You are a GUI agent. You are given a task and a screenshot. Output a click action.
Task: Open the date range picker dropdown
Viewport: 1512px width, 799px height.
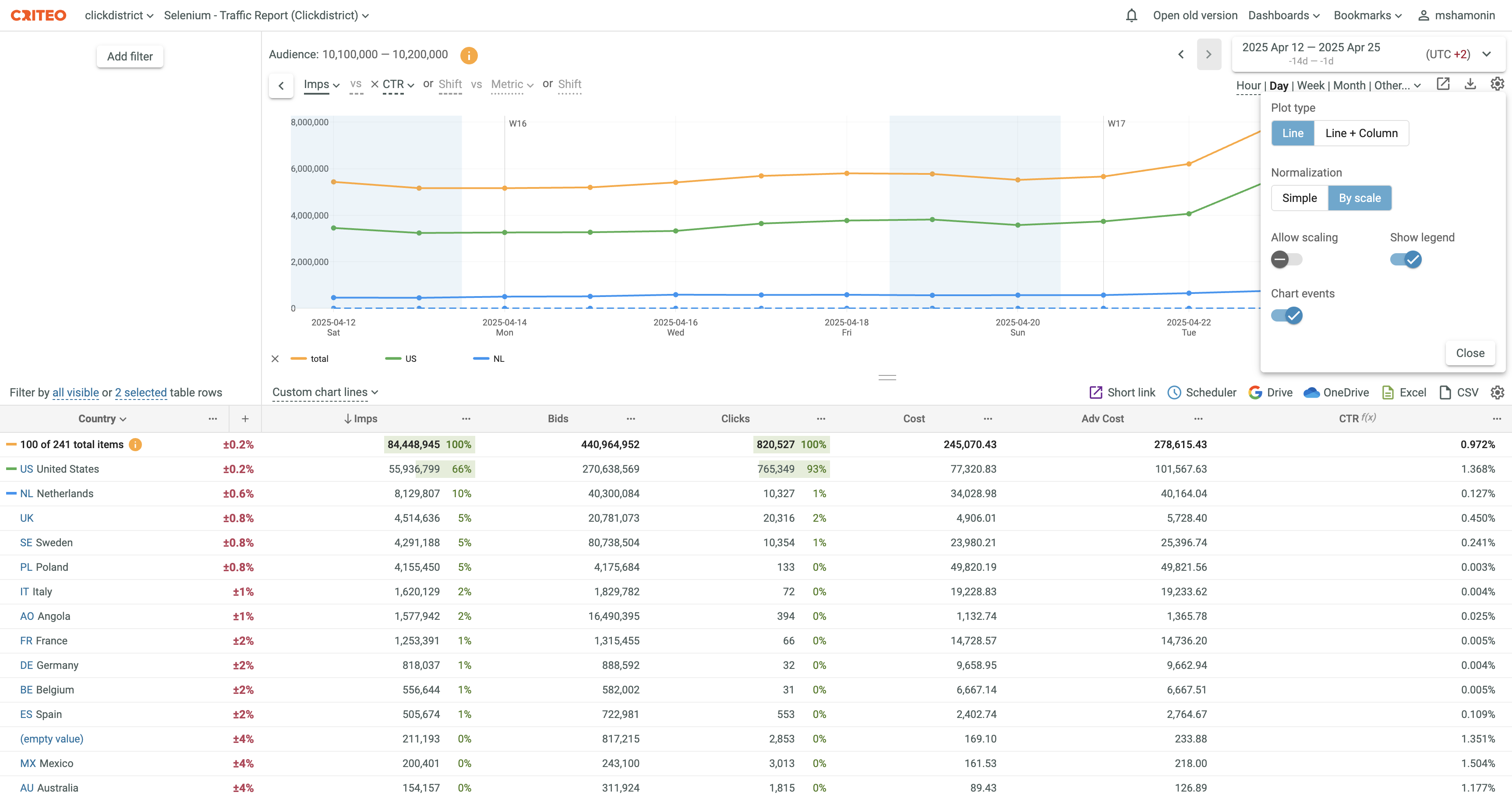(x=1486, y=54)
